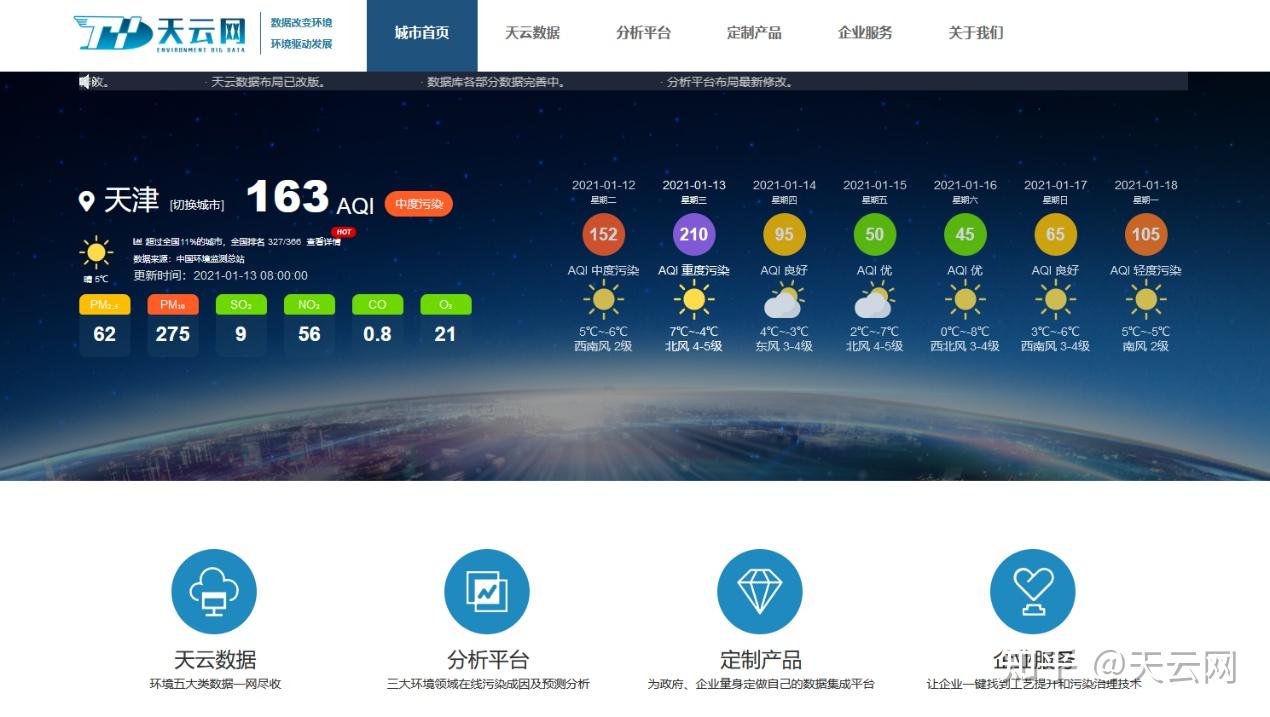This screenshot has width=1270, height=717.
Task: Click the location pin icon beside 天津
Action: 86,202
